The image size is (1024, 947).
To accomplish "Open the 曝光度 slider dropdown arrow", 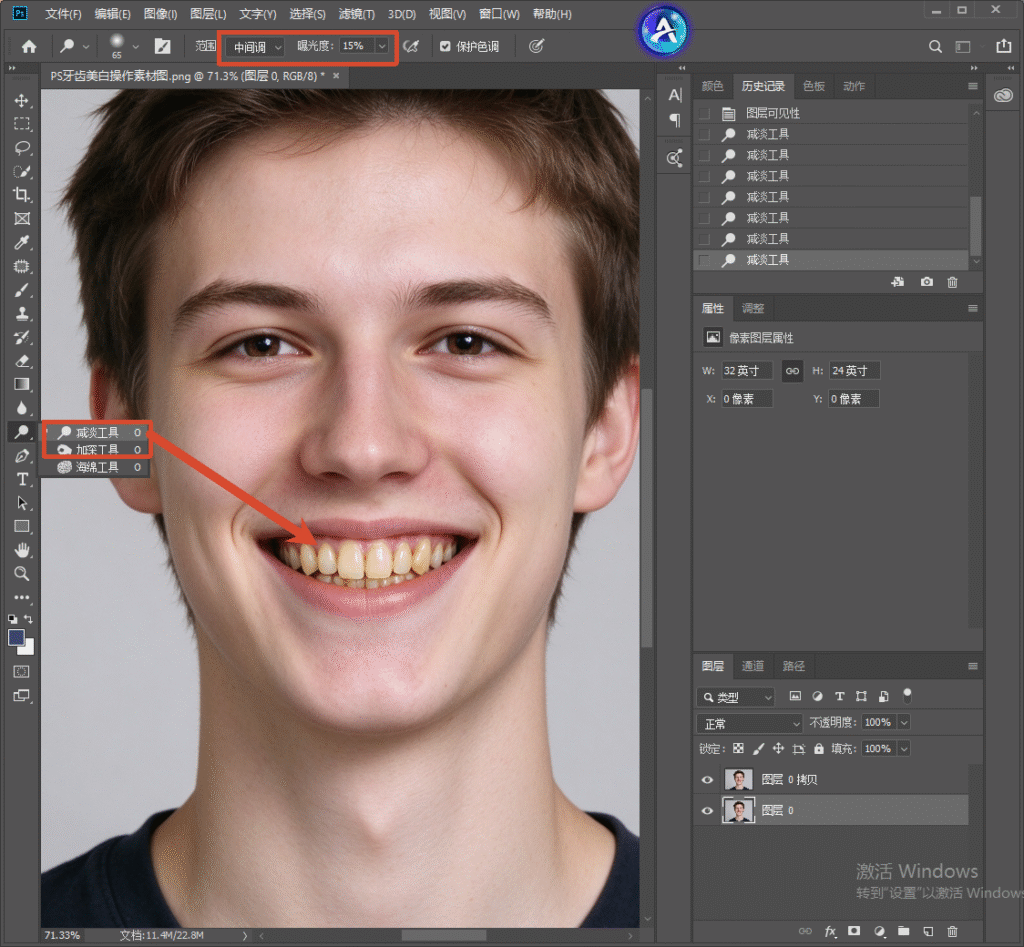I will (x=382, y=46).
